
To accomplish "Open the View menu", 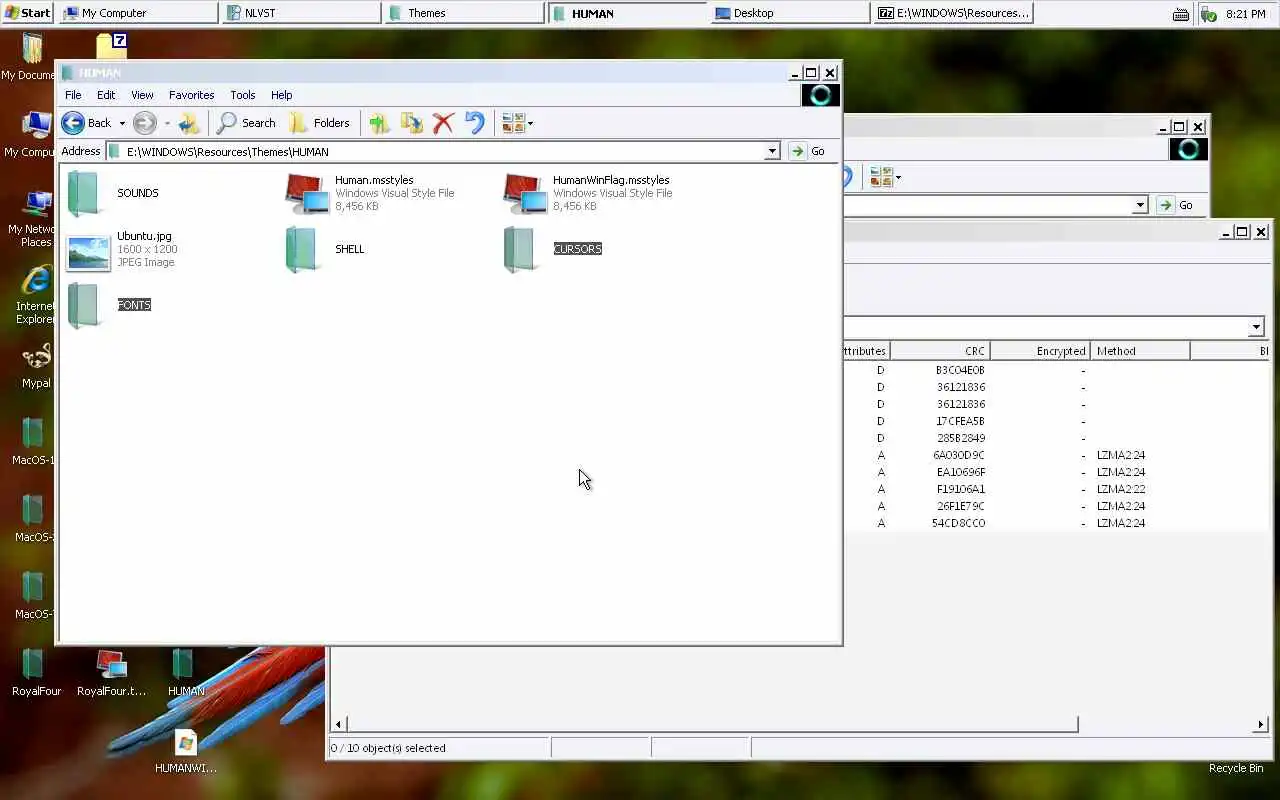I will (x=142, y=95).
